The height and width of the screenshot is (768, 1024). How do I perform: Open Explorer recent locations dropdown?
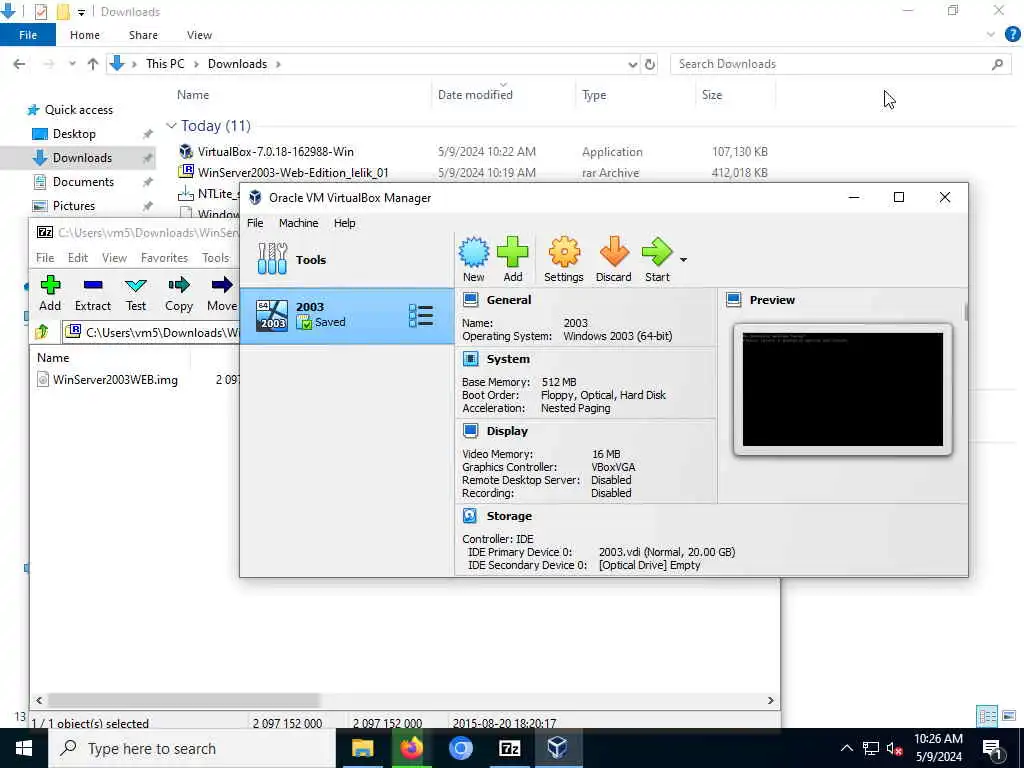pyautogui.click(x=72, y=64)
